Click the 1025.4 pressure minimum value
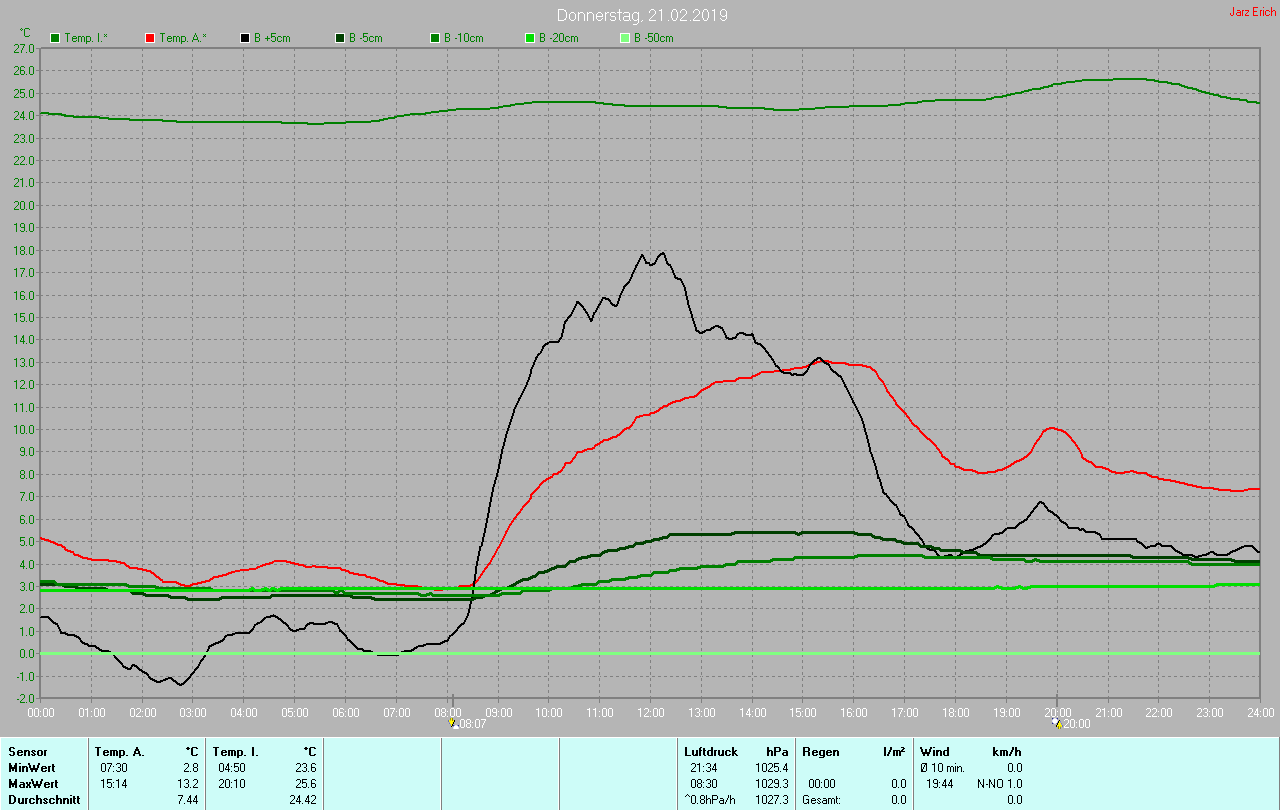This screenshot has height=810, width=1280. pyautogui.click(x=771, y=767)
